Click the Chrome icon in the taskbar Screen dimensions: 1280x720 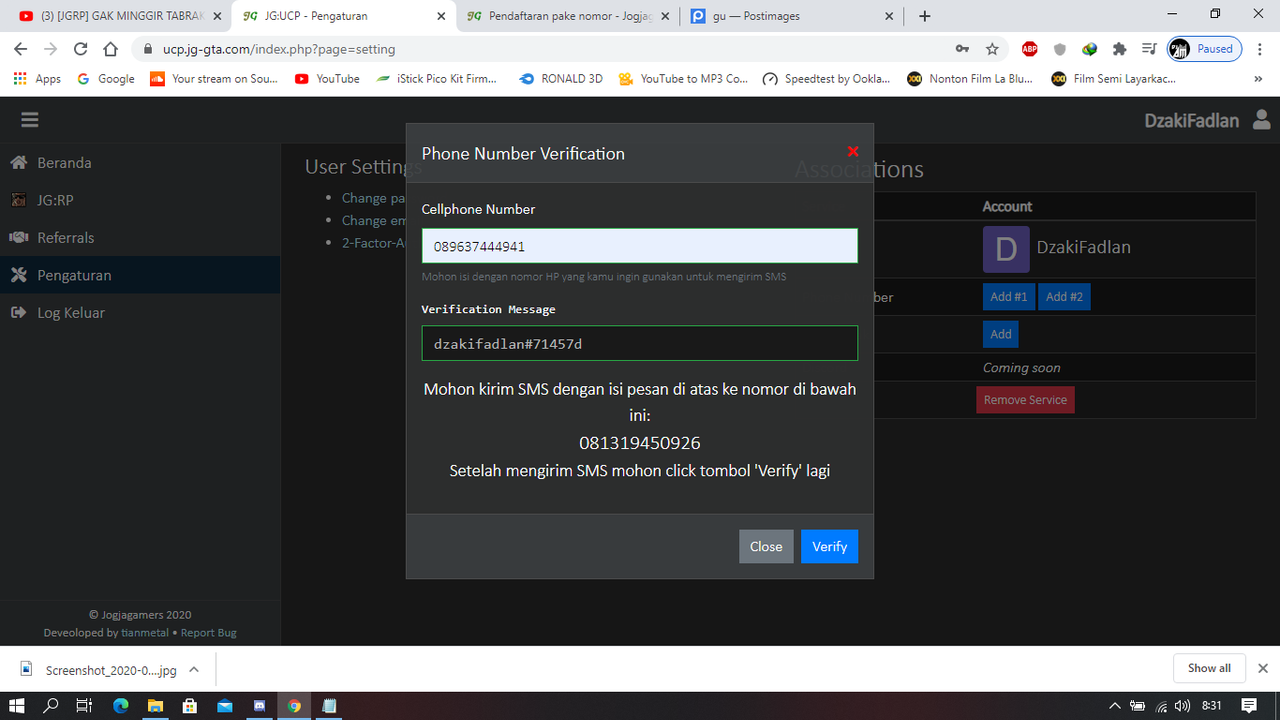(294, 705)
